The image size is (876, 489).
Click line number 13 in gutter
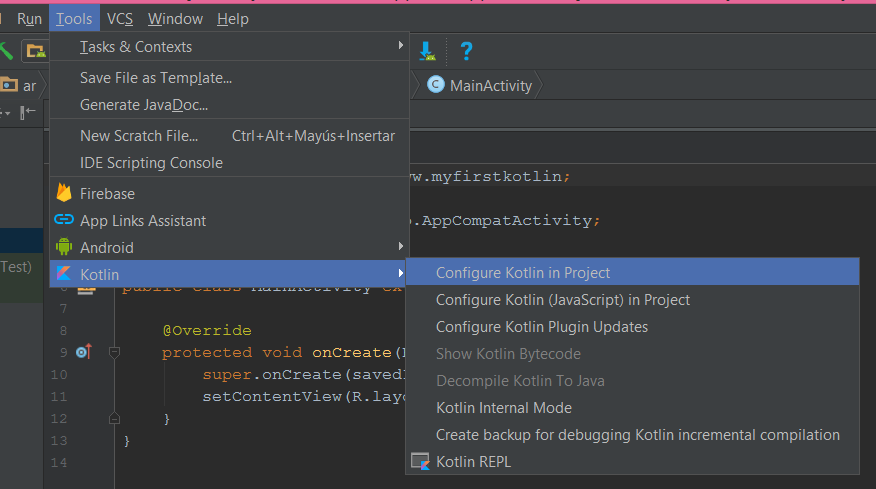(x=59, y=440)
